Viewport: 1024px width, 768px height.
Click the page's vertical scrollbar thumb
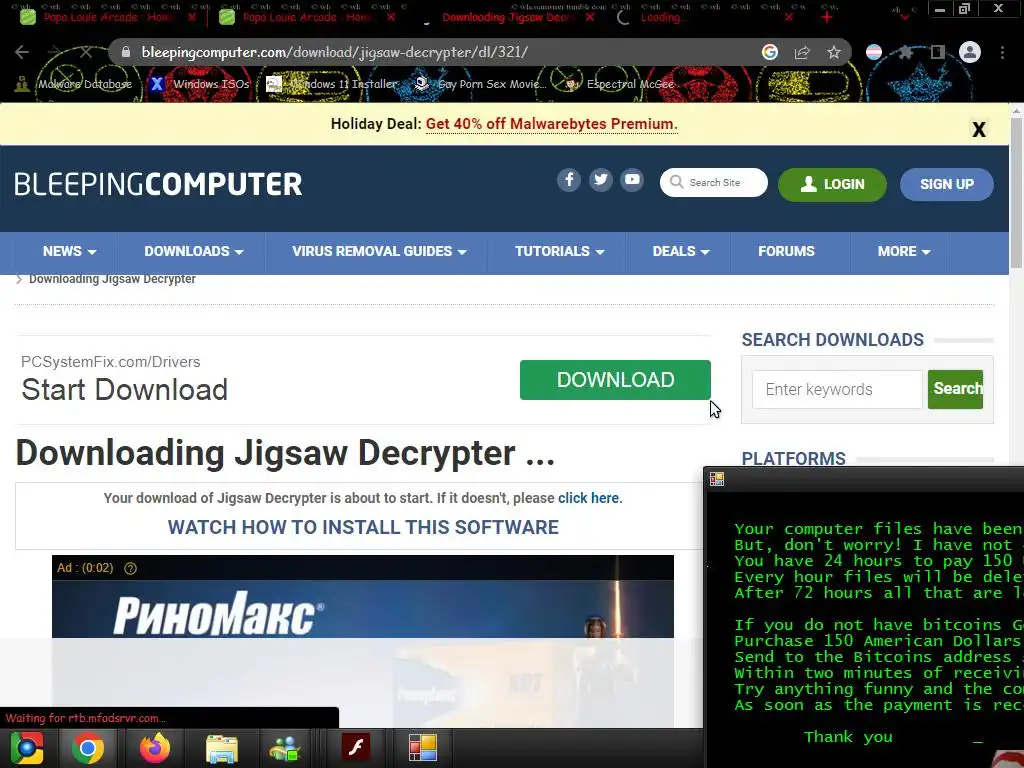[x=1016, y=193]
